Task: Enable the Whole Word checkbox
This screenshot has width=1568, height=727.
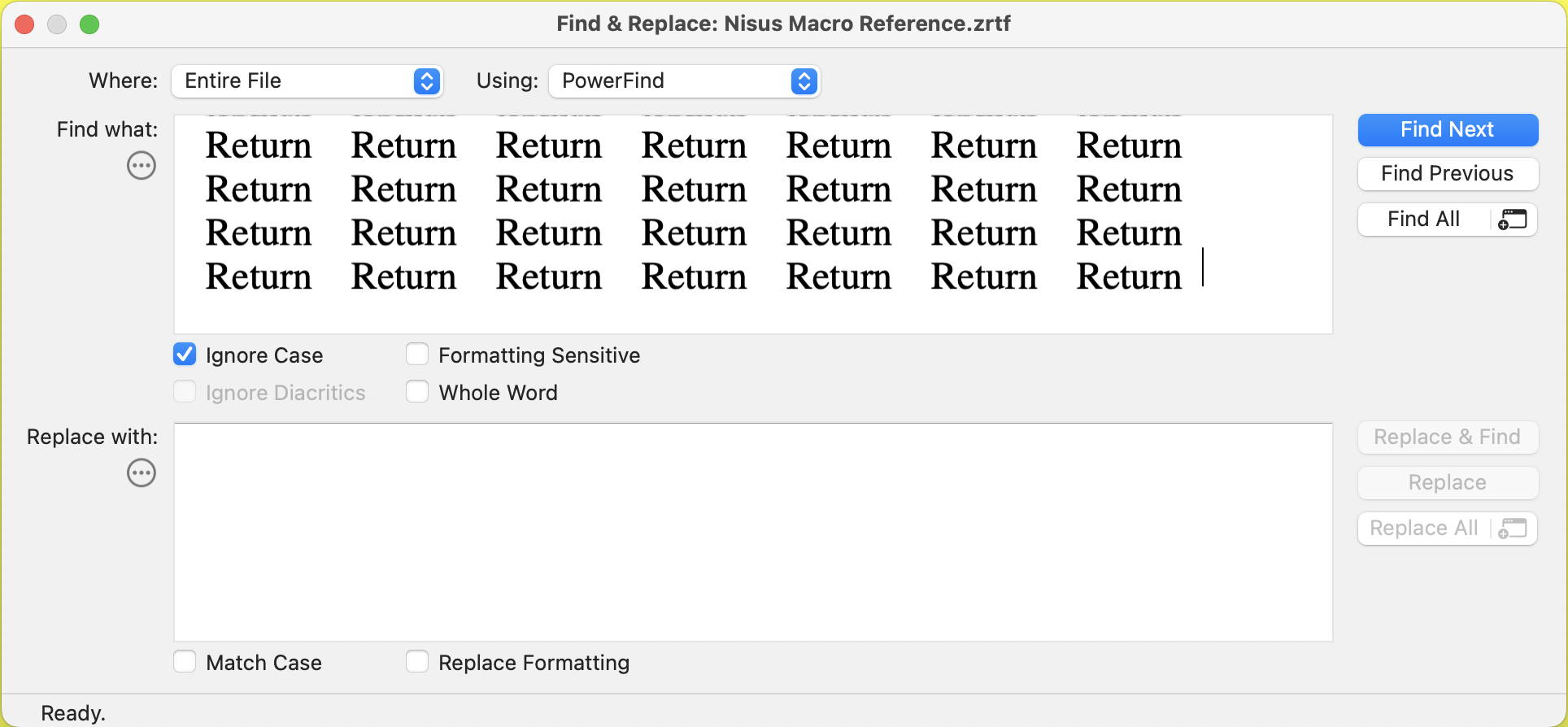Action: (417, 392)
